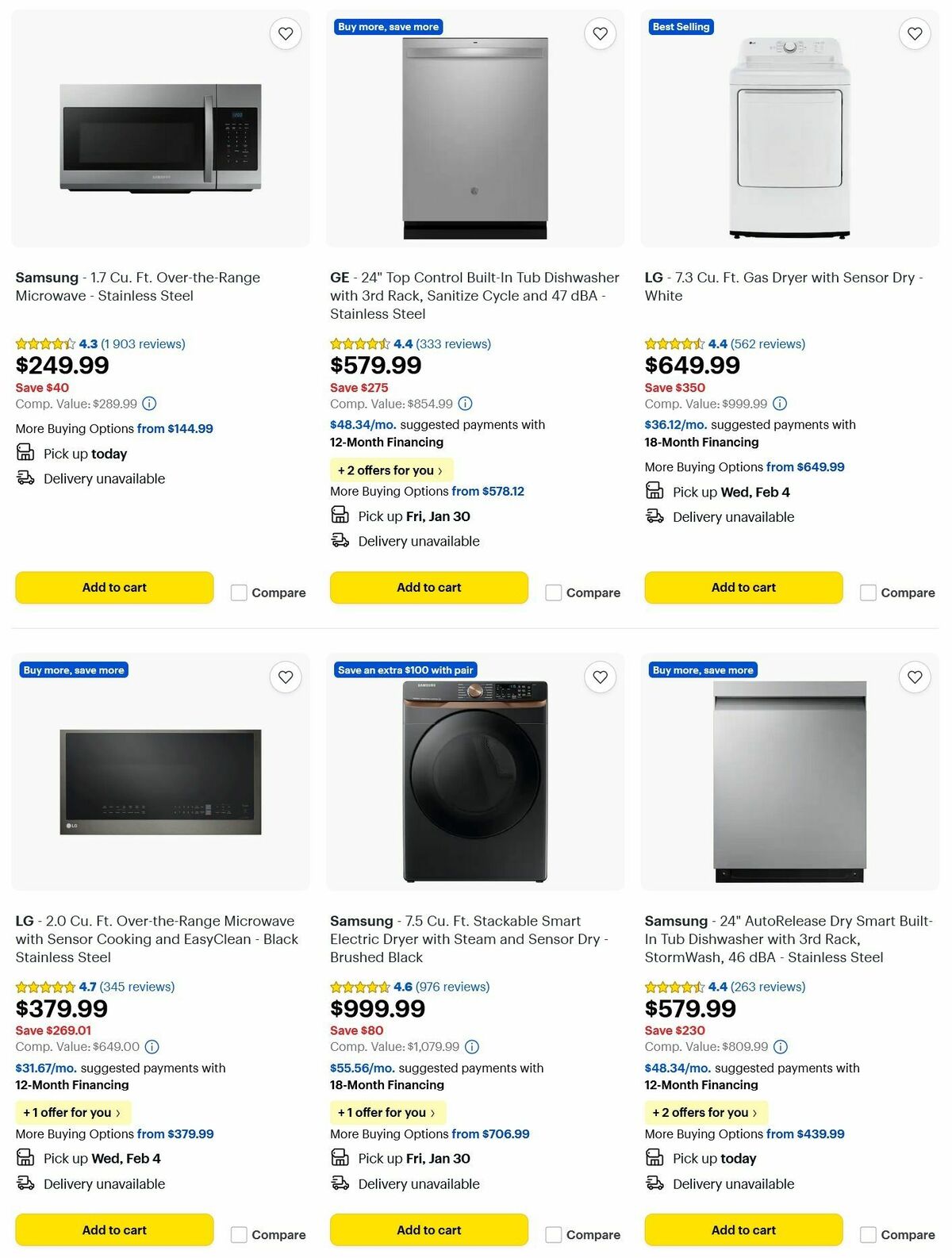Open More Buying Options from $144.99
Image resolution: width=952 pixels, height=1258 pixels.
[176, 428]
